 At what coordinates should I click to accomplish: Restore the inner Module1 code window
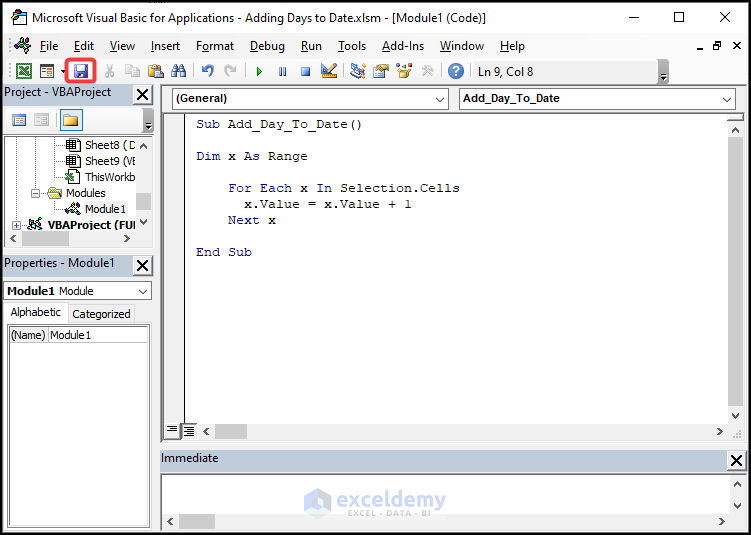pos(717,46)
